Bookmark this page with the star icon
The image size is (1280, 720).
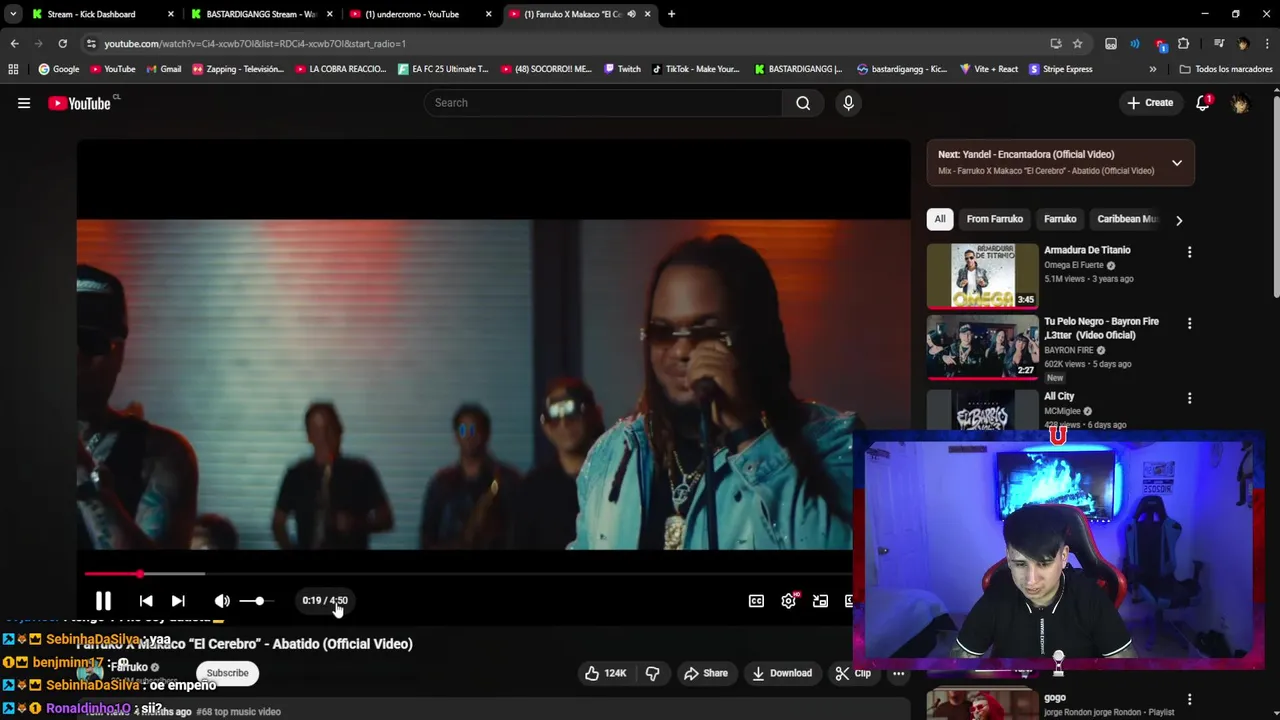tap(1077, 44)
